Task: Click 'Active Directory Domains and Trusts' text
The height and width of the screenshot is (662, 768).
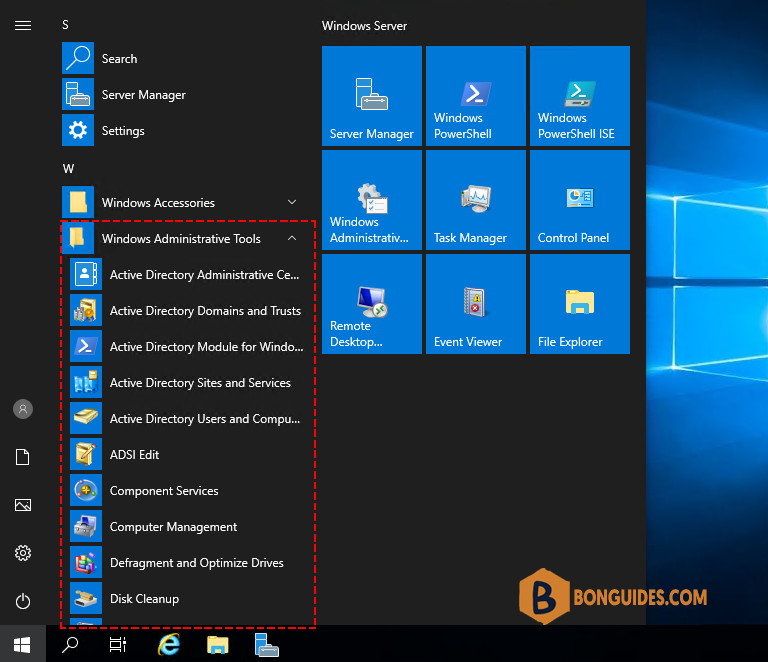Action: point(205,311)
